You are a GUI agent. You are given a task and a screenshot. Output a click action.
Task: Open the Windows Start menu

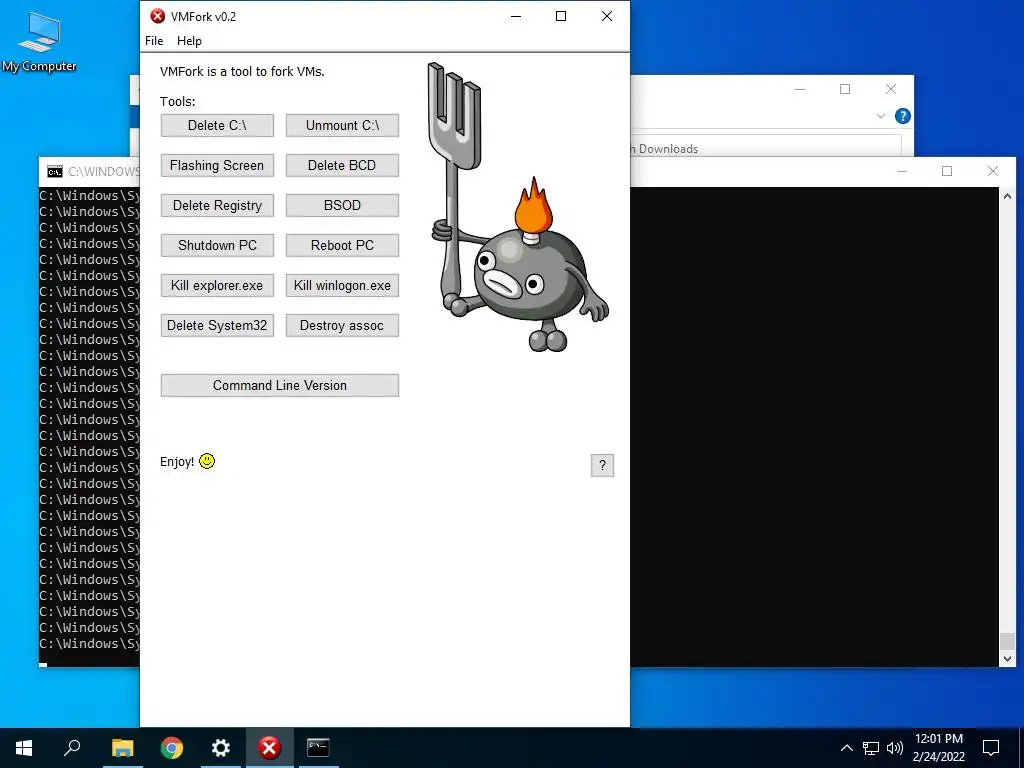tap(24, 748)
